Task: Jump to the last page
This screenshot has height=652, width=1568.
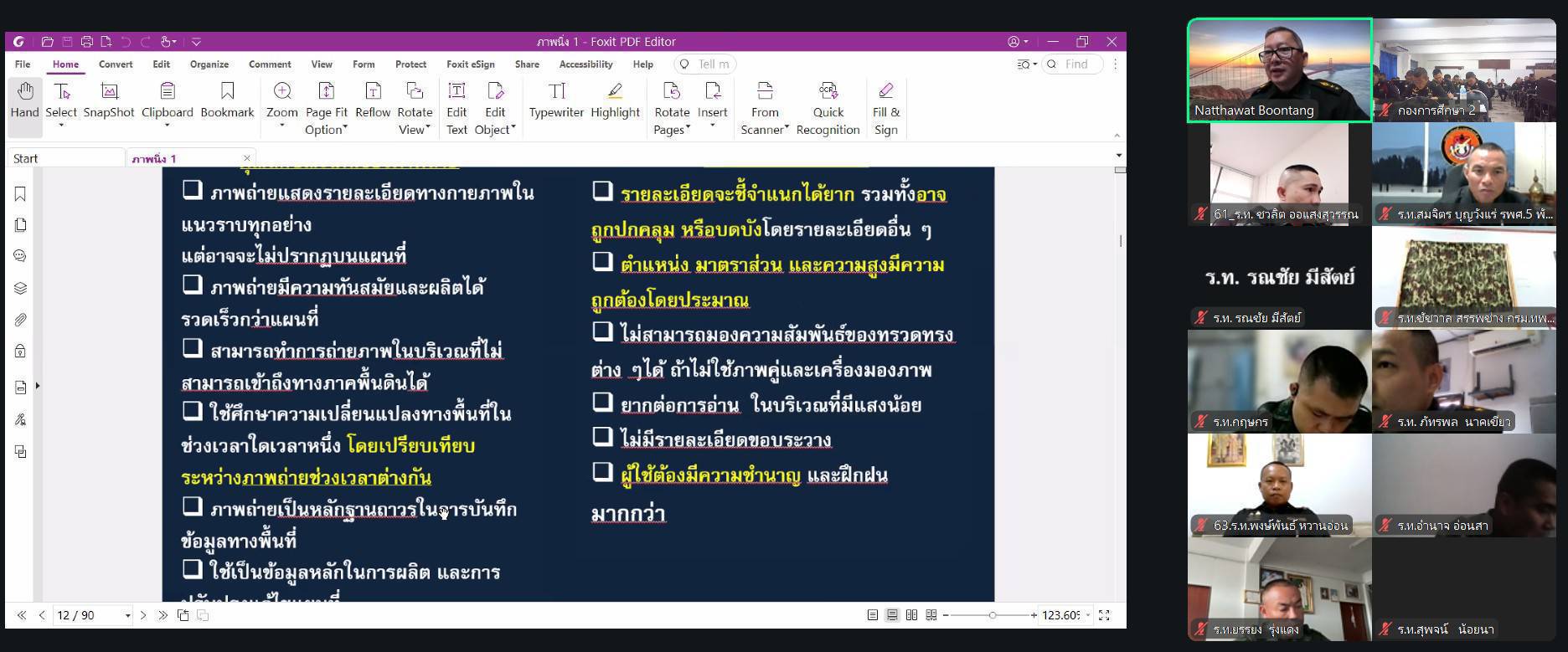Action: point(162,615)
